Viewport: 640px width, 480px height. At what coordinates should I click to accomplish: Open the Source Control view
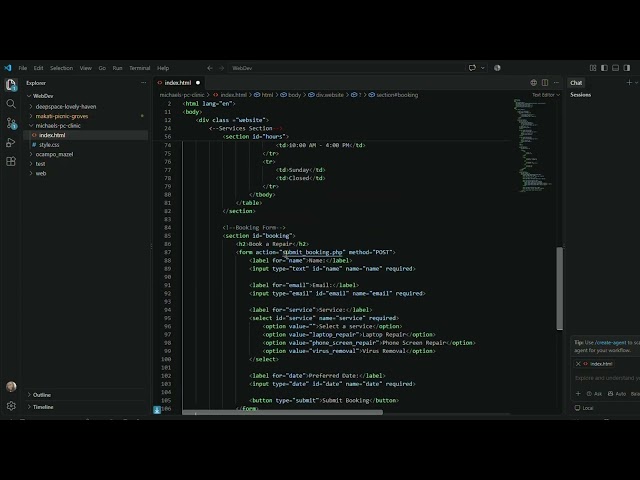(x=11, y=123)
